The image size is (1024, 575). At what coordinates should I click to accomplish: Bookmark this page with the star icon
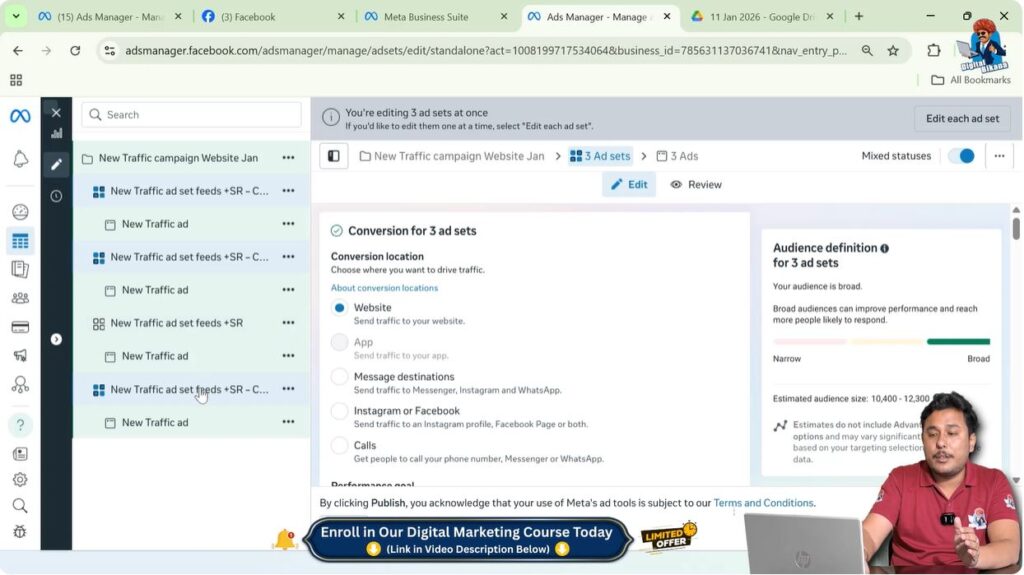pos(893,50)
